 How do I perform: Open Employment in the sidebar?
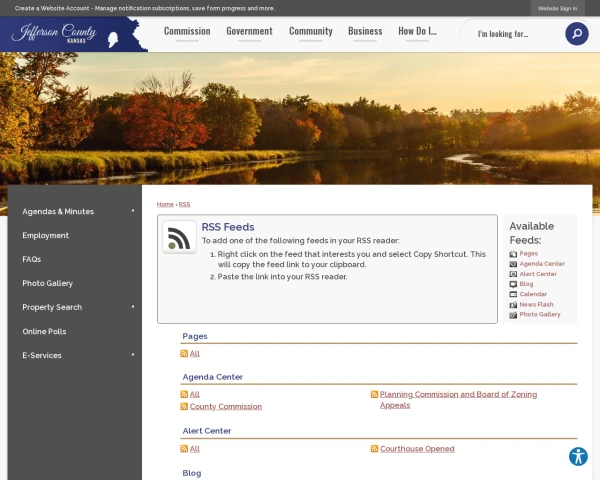click(x=46, y=235)
